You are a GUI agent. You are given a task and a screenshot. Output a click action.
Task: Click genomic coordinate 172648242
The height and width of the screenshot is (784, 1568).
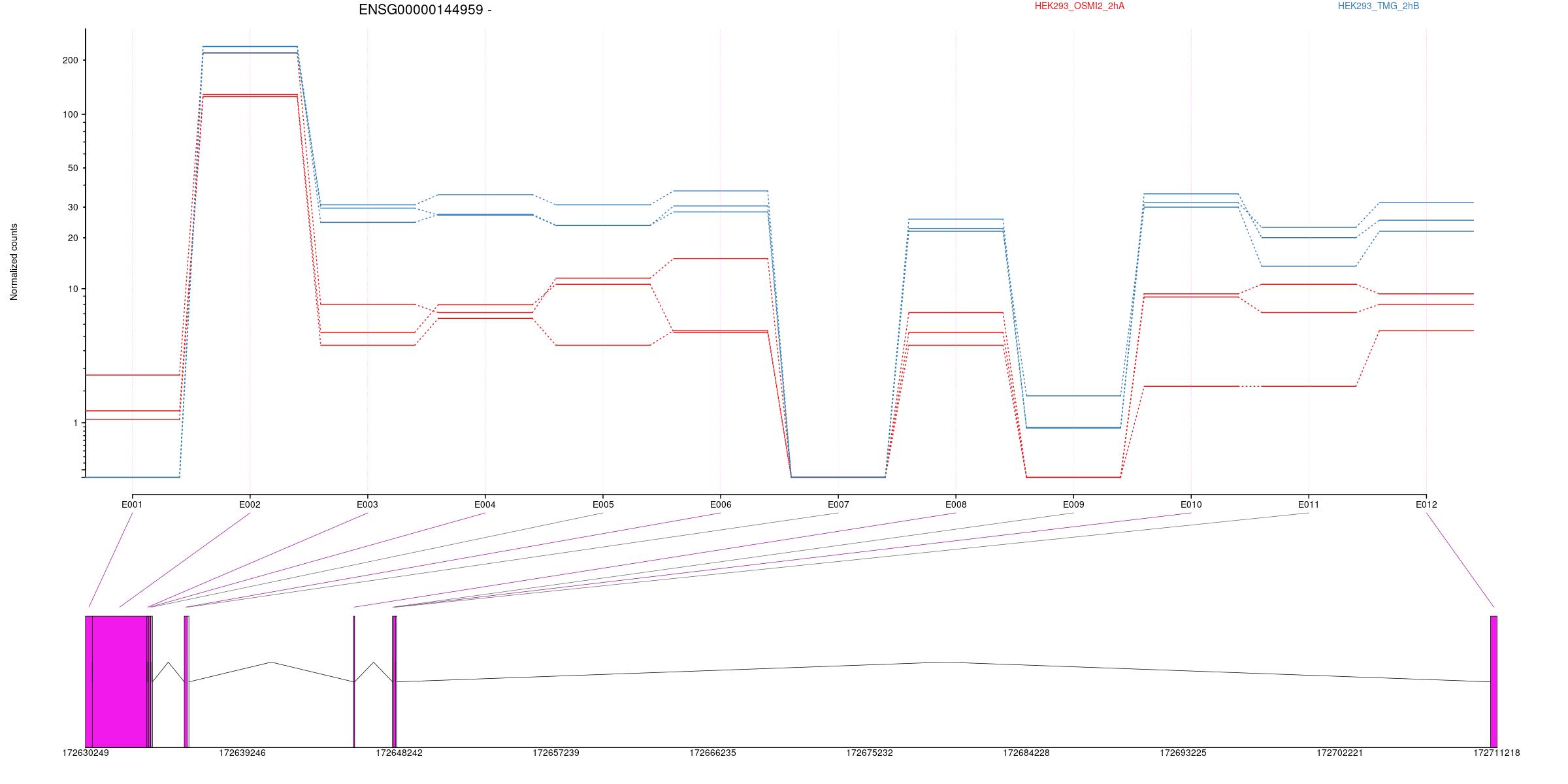click(x=399, y=753)
